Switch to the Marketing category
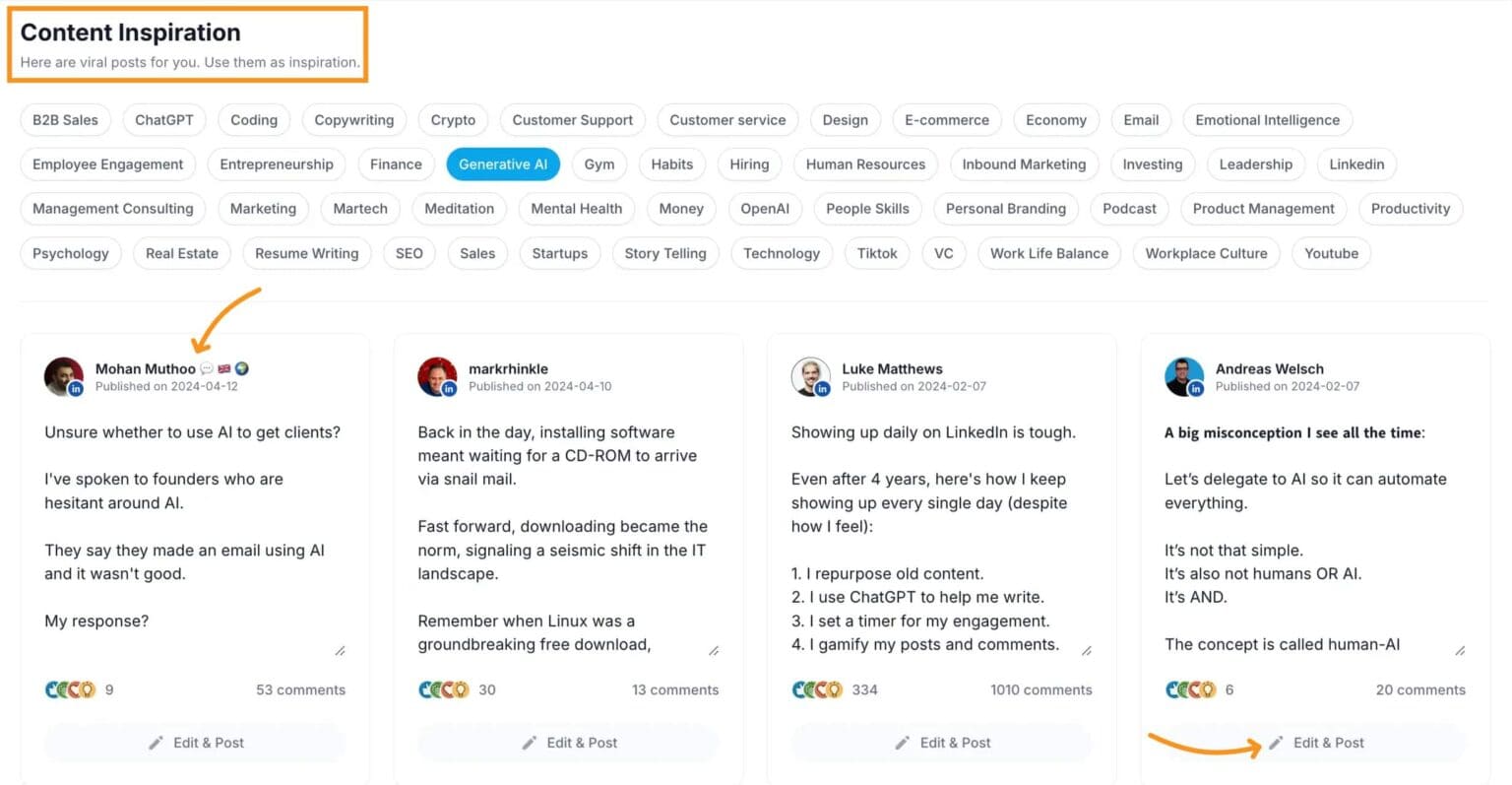The height and width of the screenshot is (785, 1512). 263,209
